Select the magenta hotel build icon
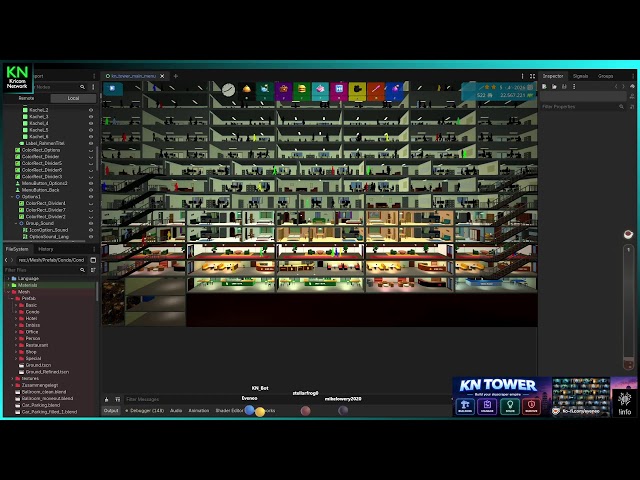640x480 pixels. click(339, 90)
